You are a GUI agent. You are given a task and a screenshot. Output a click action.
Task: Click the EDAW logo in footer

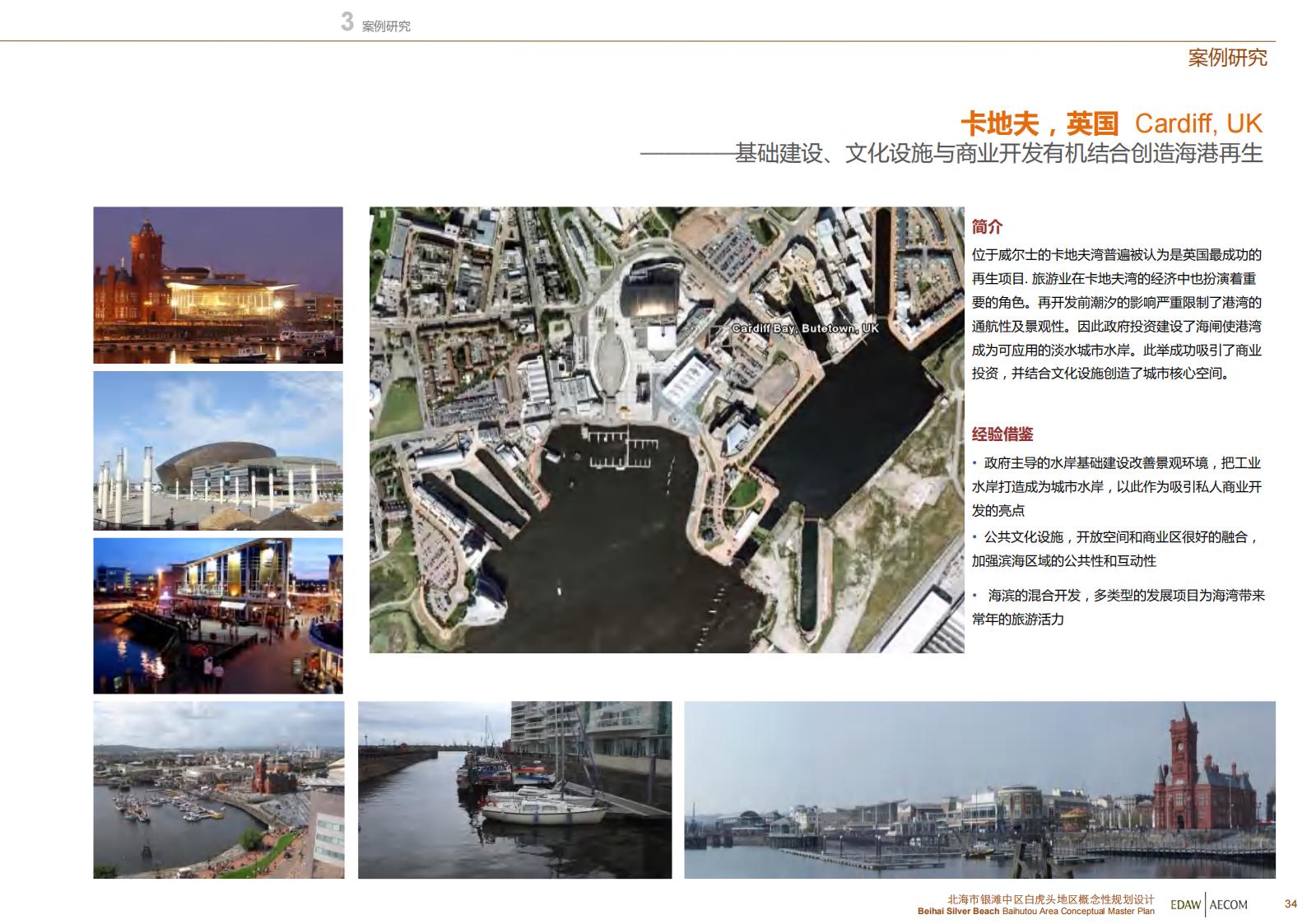click(x=1185, y=904)
